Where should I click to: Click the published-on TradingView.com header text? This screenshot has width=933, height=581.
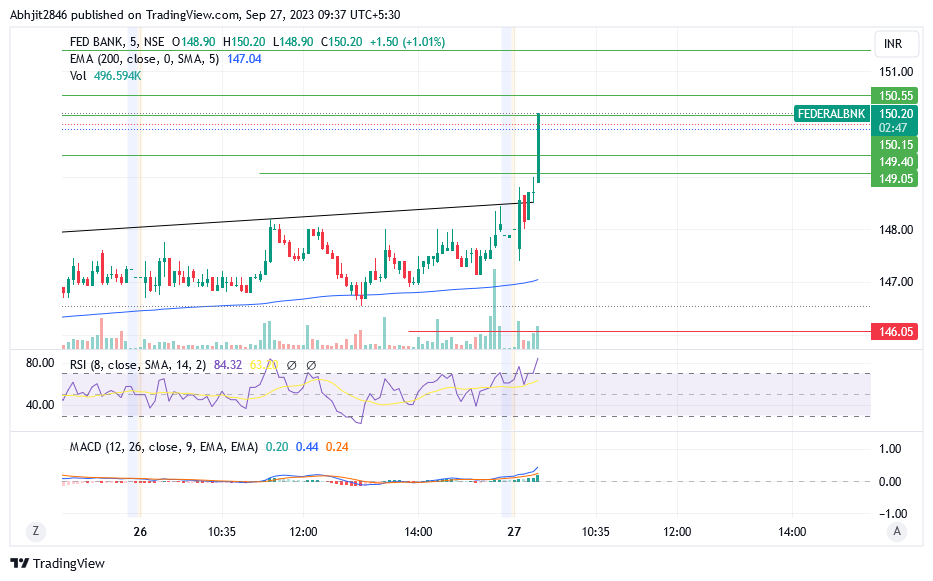[205, 14]
